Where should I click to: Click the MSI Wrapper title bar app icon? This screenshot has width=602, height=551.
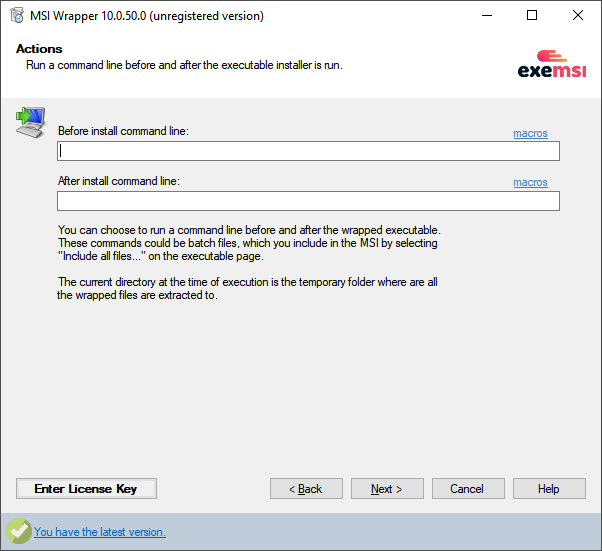(17, 16)
